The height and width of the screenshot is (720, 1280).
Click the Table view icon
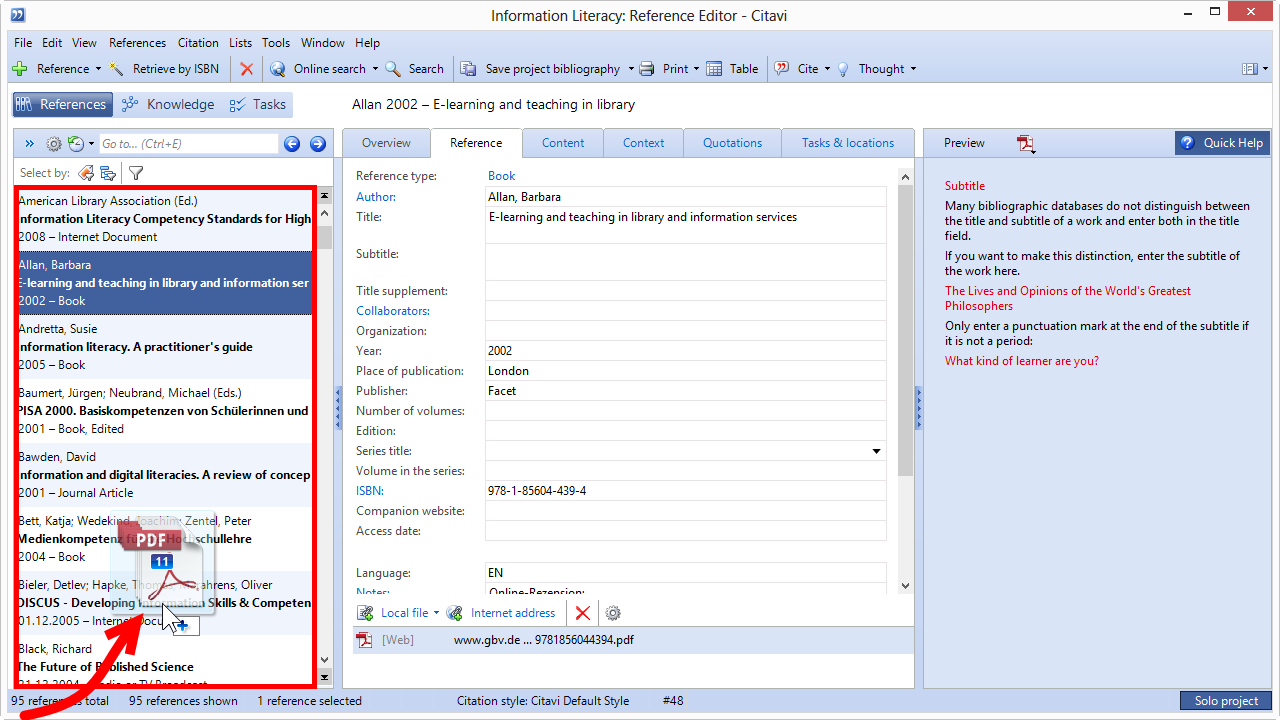(x=714, y=69)
